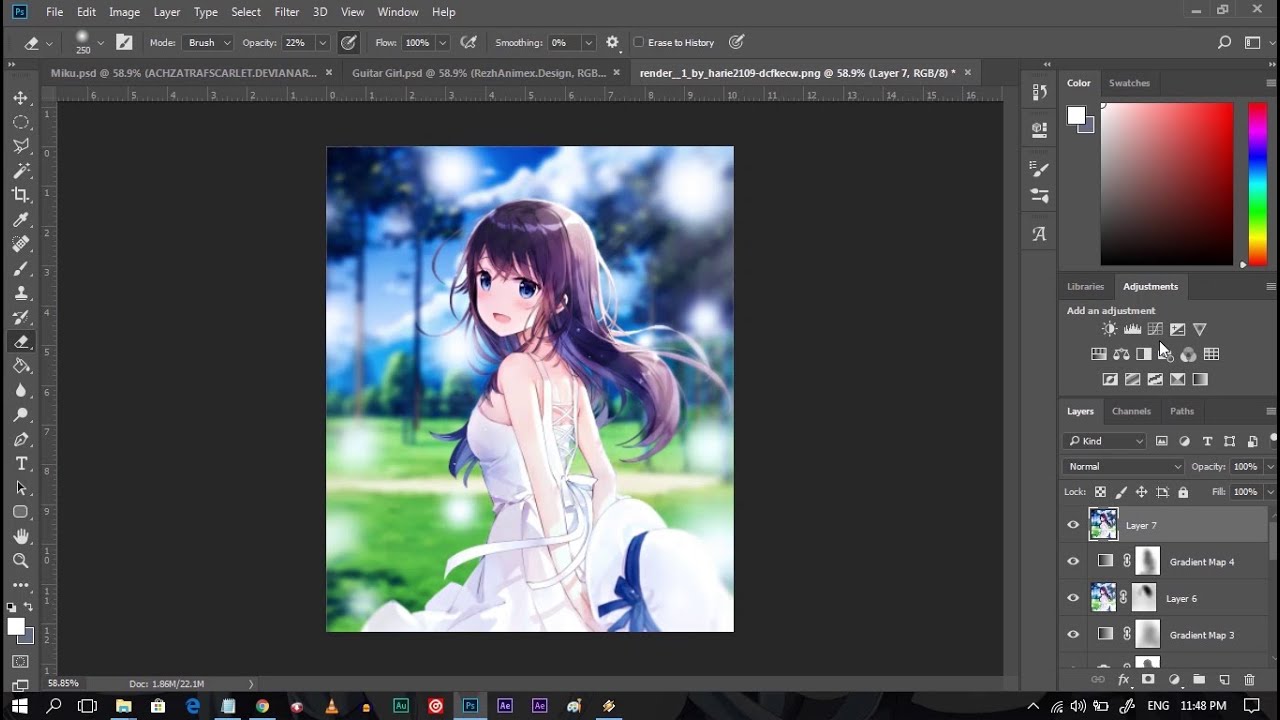Switch to the Miku.psd document tab
1280x720 pixels.
[x=184, y=73]
